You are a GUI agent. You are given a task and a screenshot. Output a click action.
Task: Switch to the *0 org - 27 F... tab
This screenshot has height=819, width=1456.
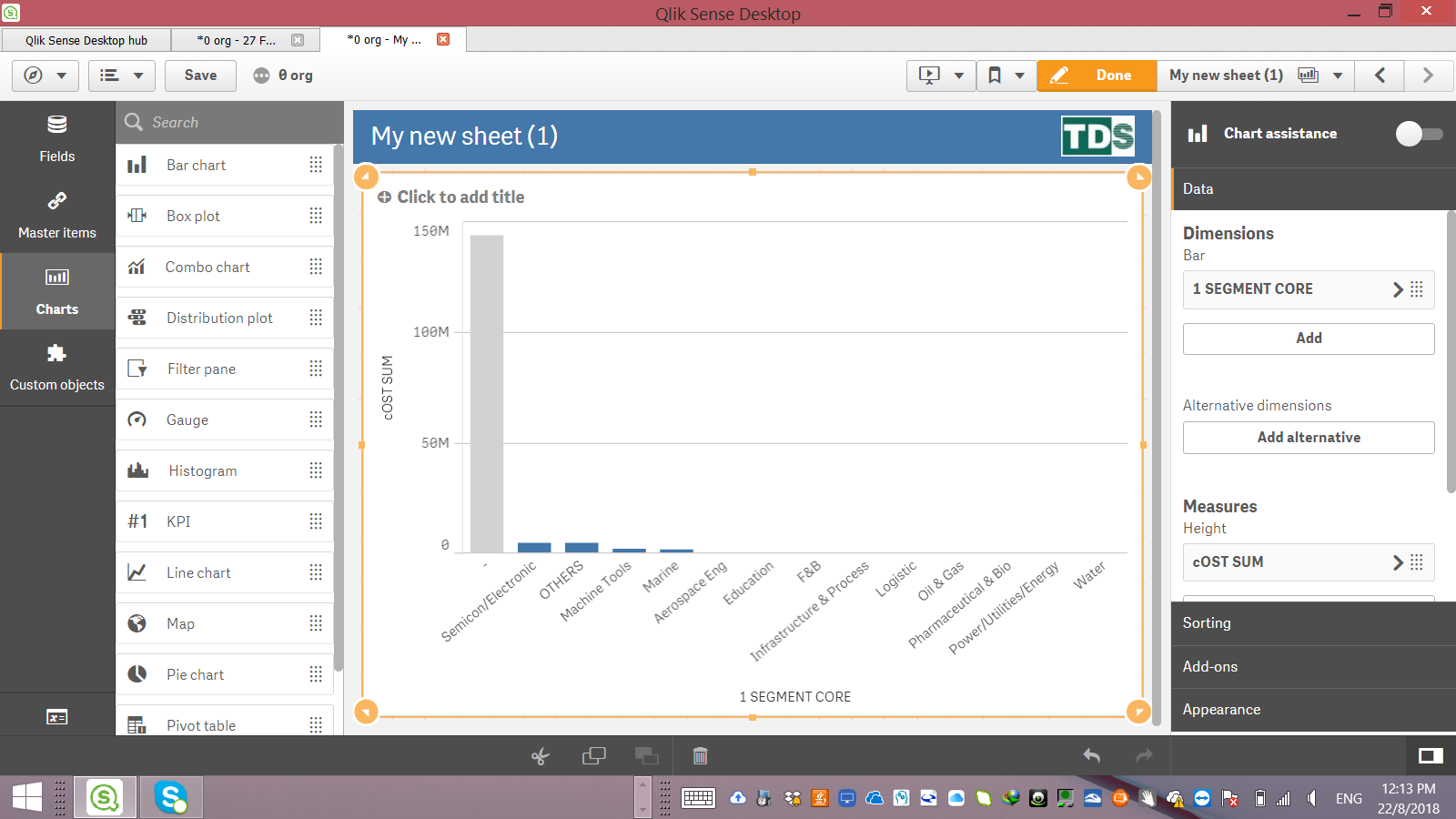tap(237, 40)
